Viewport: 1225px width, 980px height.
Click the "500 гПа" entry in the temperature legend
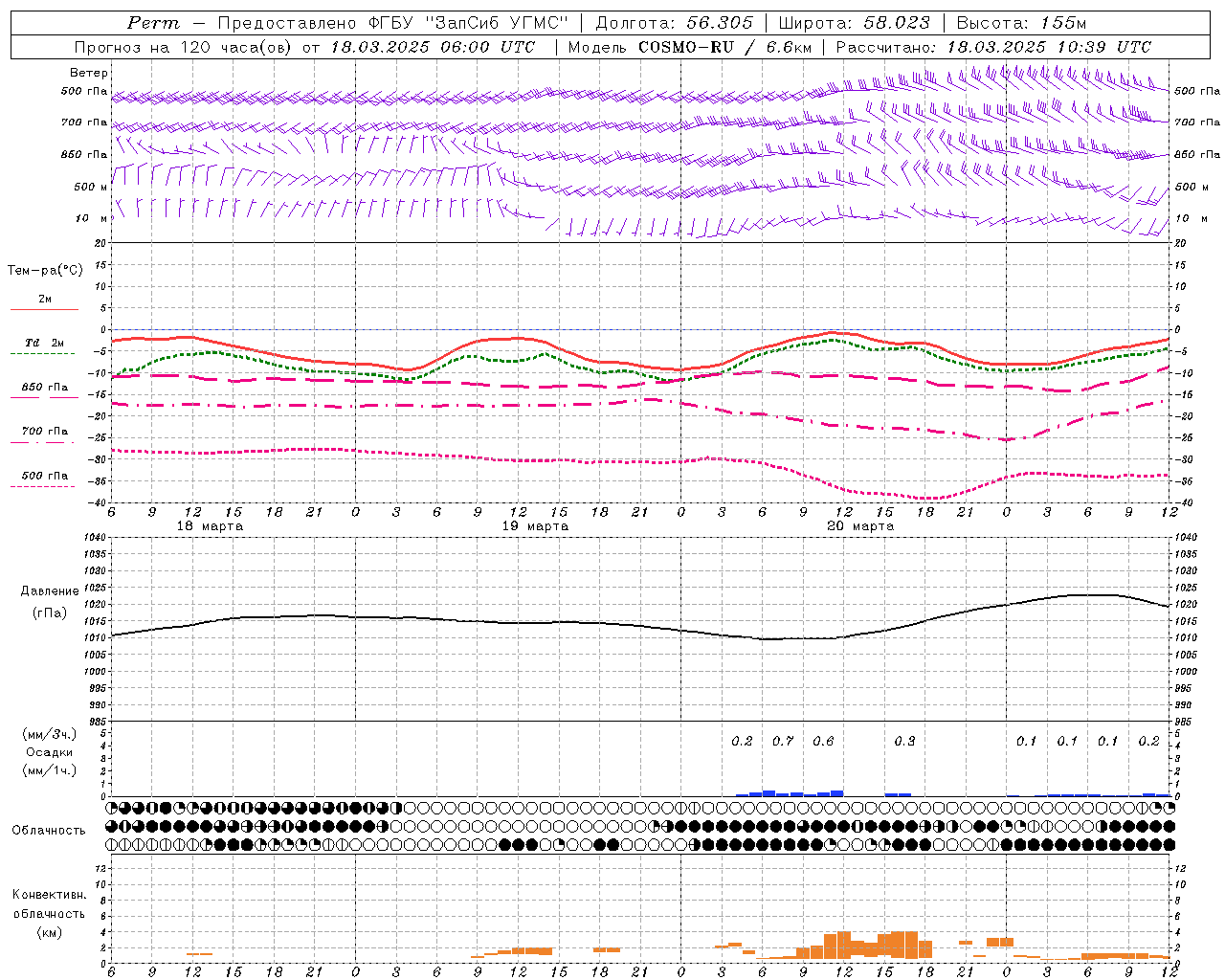pos(44,479)
